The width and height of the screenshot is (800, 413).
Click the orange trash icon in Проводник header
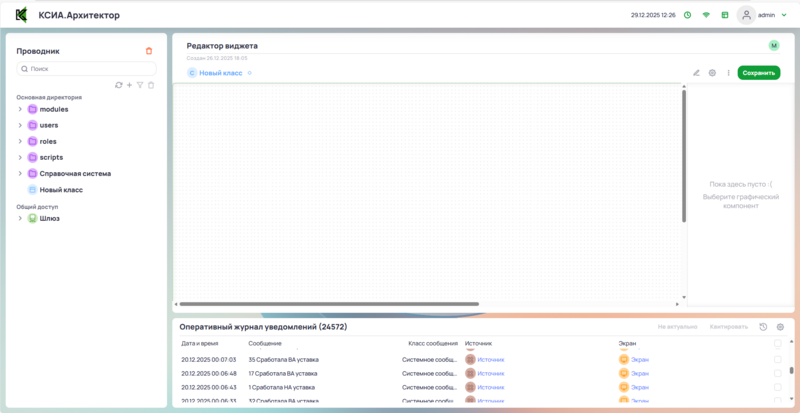coord(149,51)
